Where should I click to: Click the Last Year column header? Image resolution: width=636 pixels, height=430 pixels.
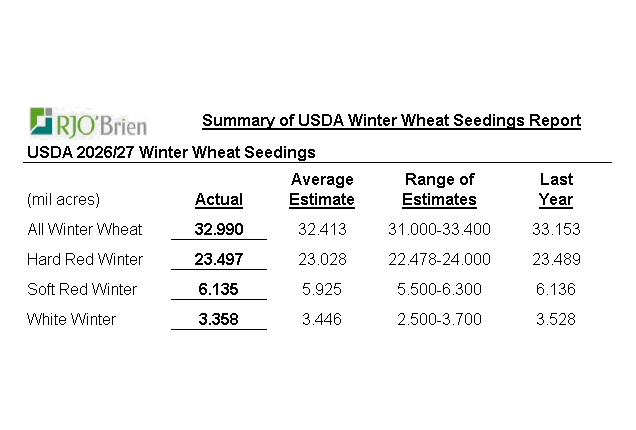click(556, 189)
